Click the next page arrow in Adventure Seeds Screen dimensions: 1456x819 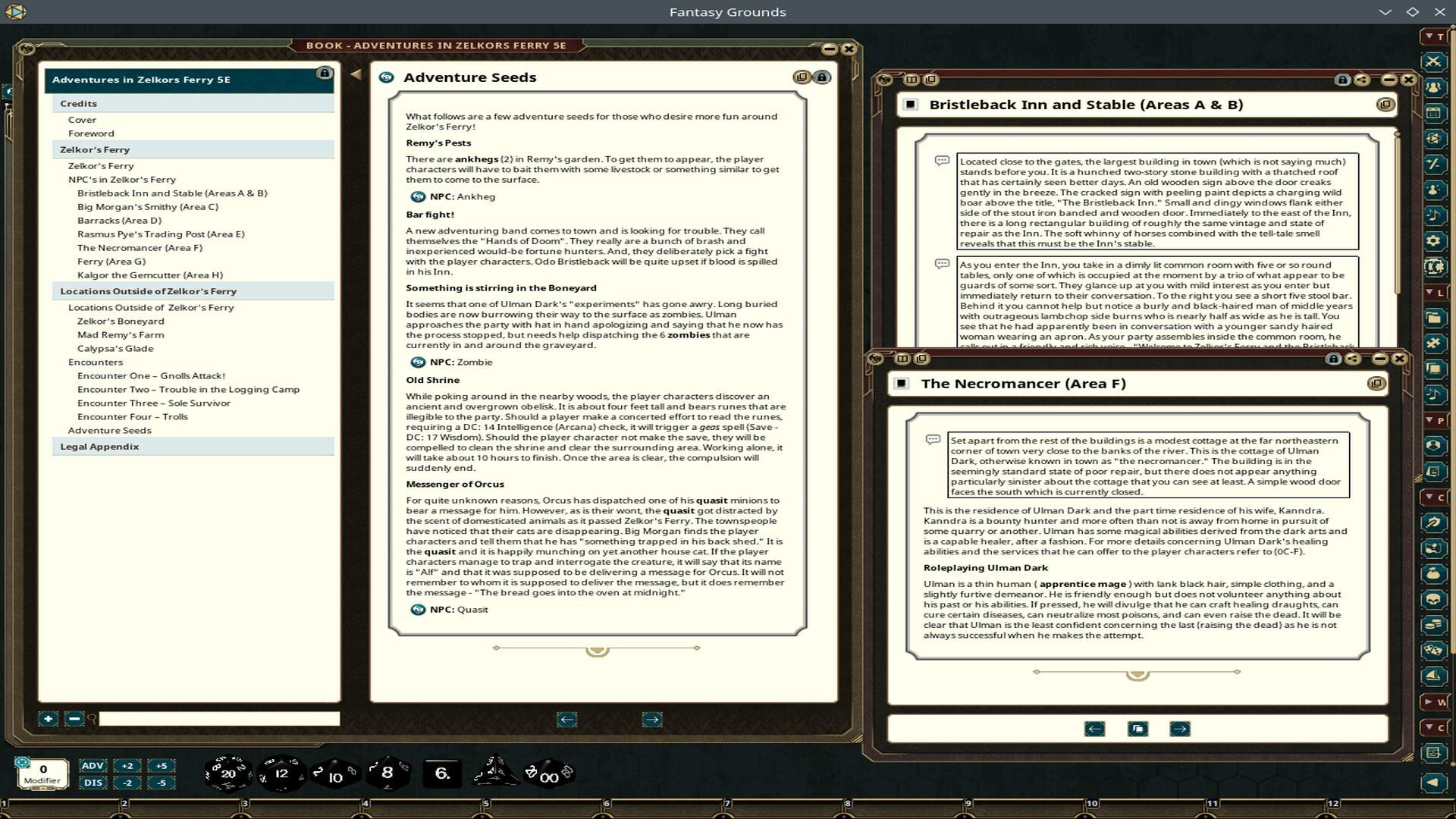click(651, 719)
